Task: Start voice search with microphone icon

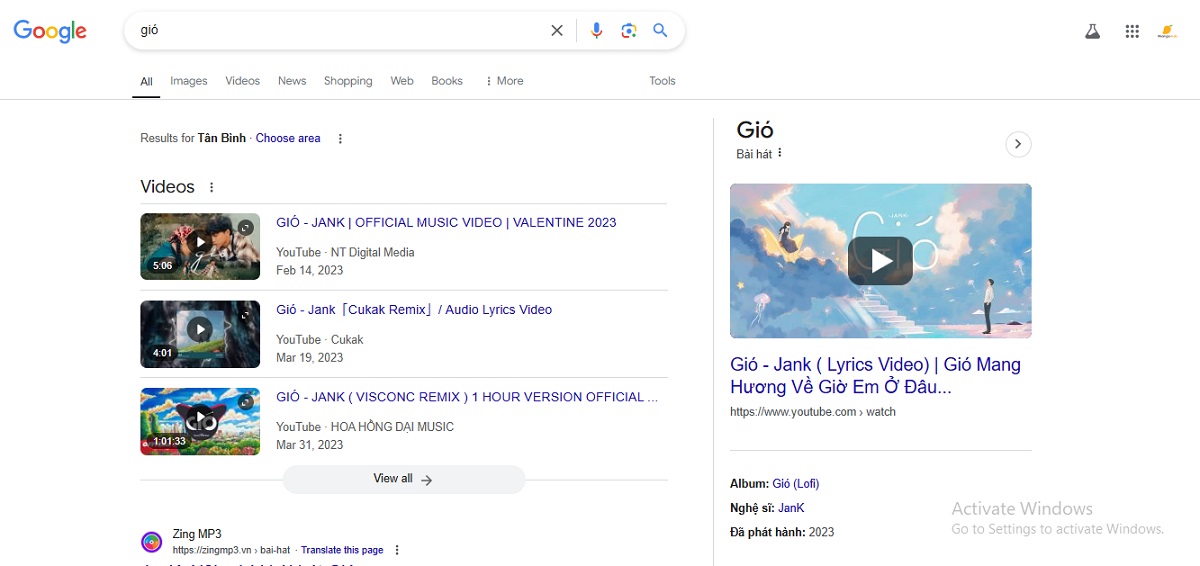Action: [x=597, y=31]
